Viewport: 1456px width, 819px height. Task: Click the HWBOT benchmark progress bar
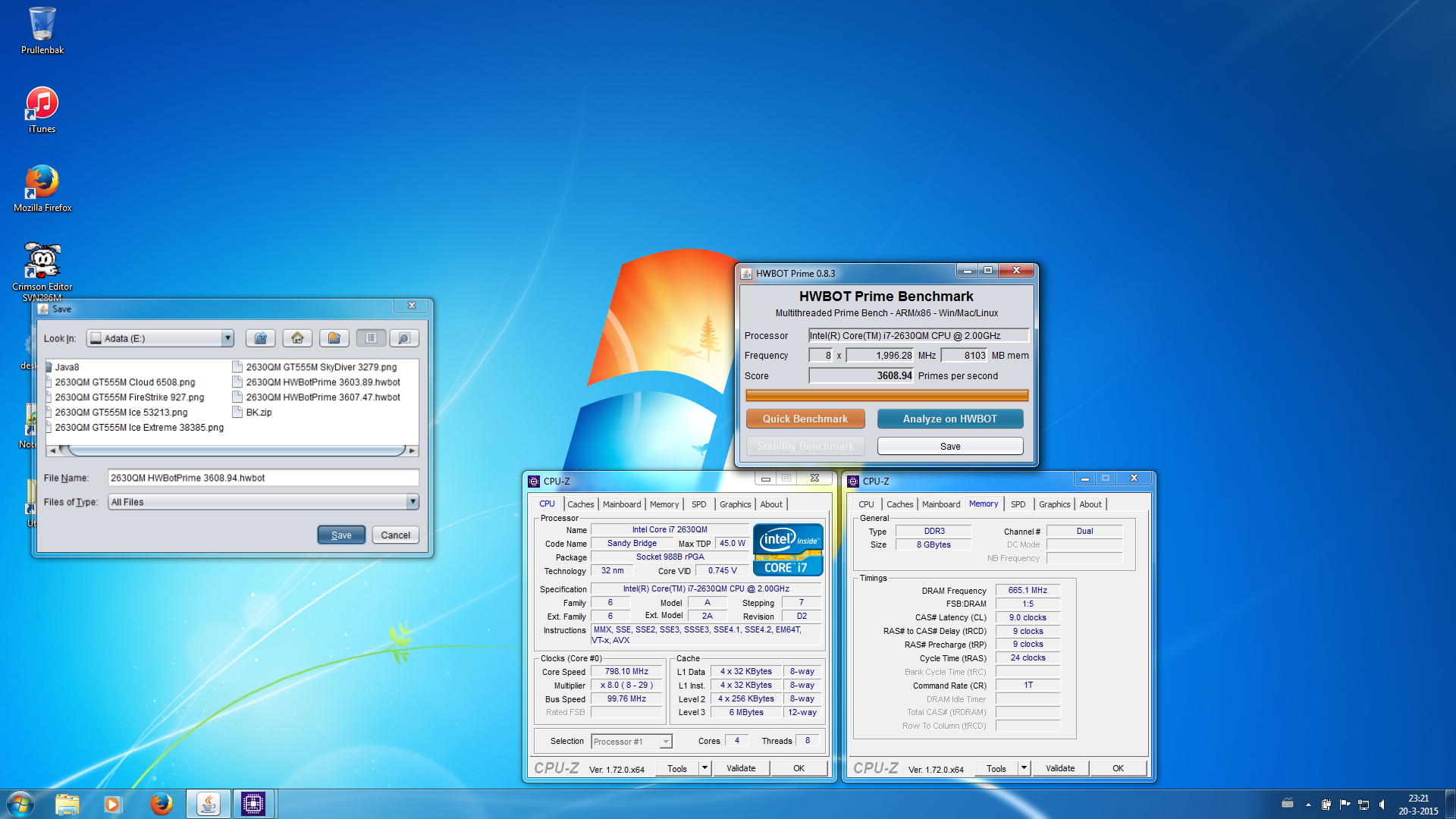click(x=886, y=395)
